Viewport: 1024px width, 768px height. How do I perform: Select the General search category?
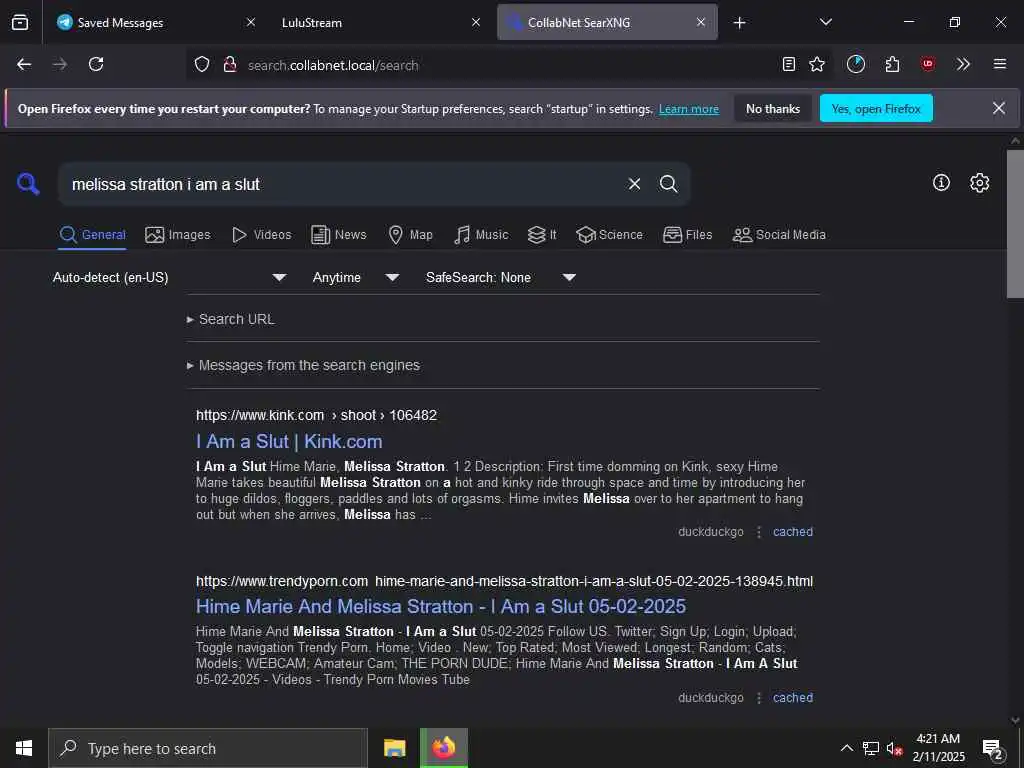tap(92, 235)
